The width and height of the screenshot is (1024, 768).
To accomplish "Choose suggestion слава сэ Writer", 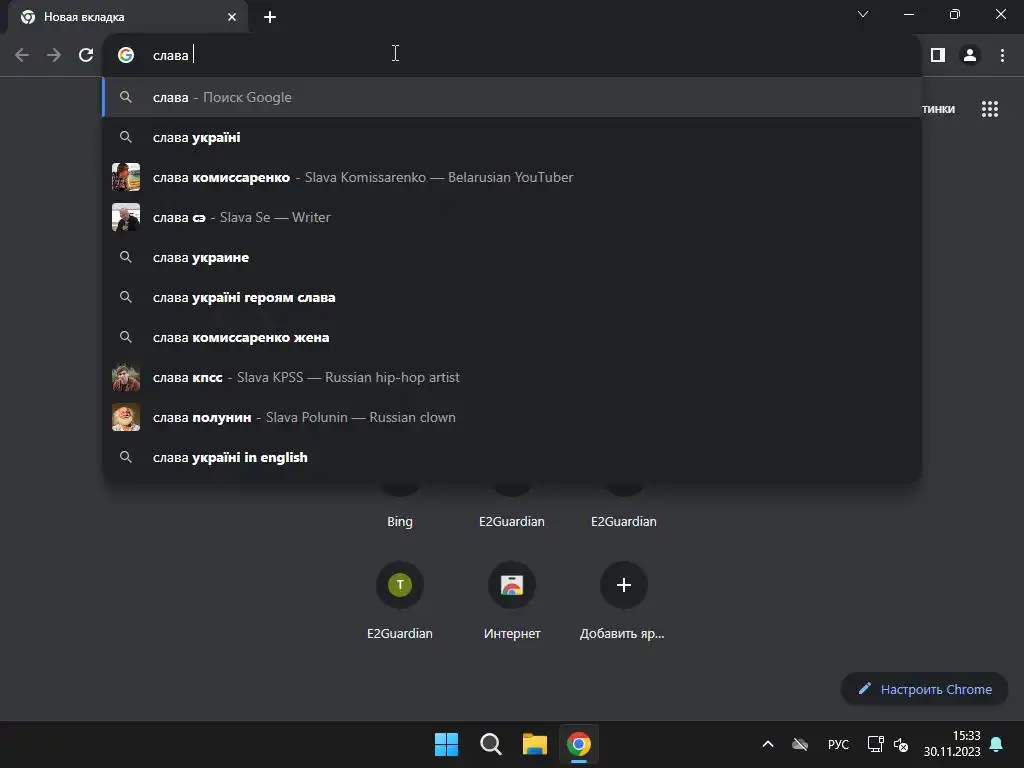I will [512, 217].
